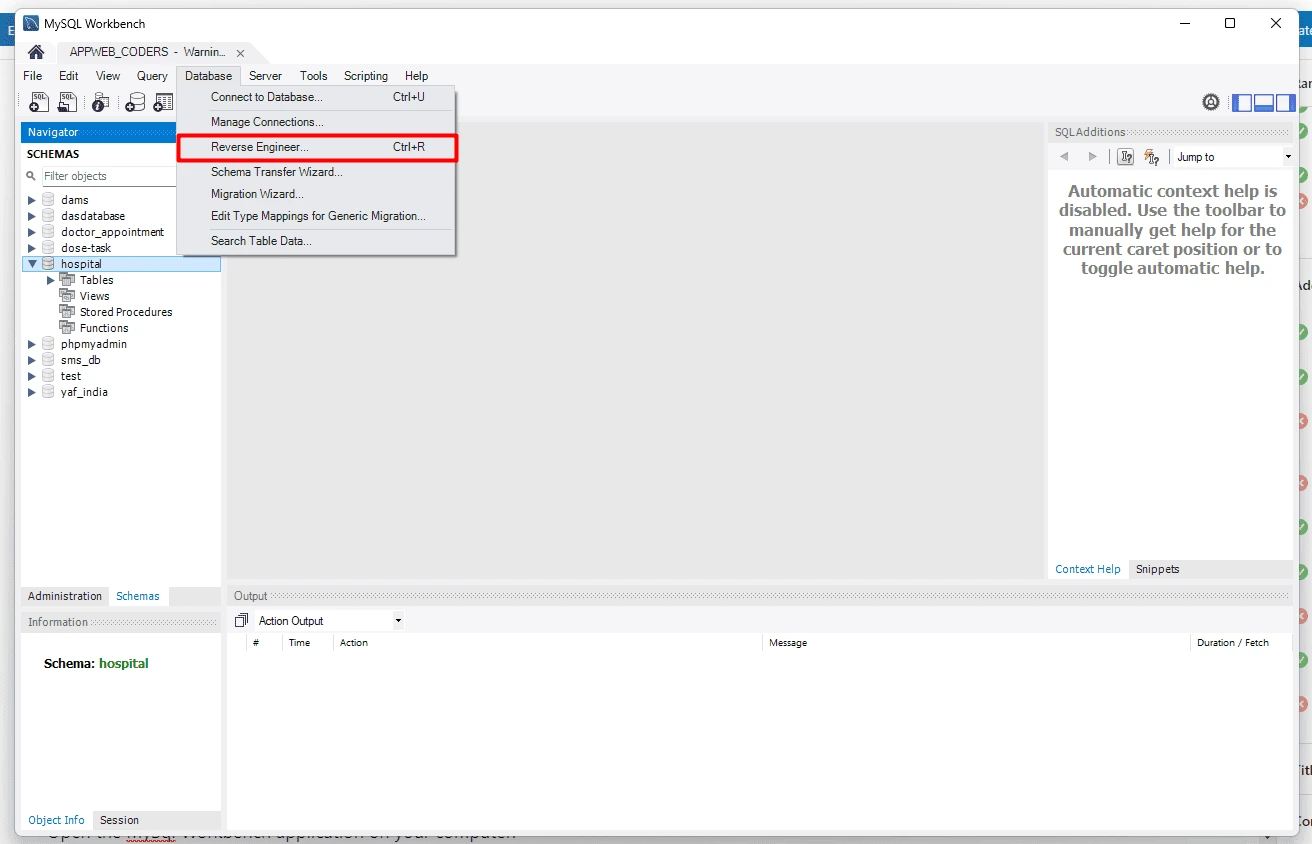Image resolution: width=1312 pixels, height=844 pixels.
Task: Click the MySQL Workbench dolphin title icon
Action: [x=31, y=23]
